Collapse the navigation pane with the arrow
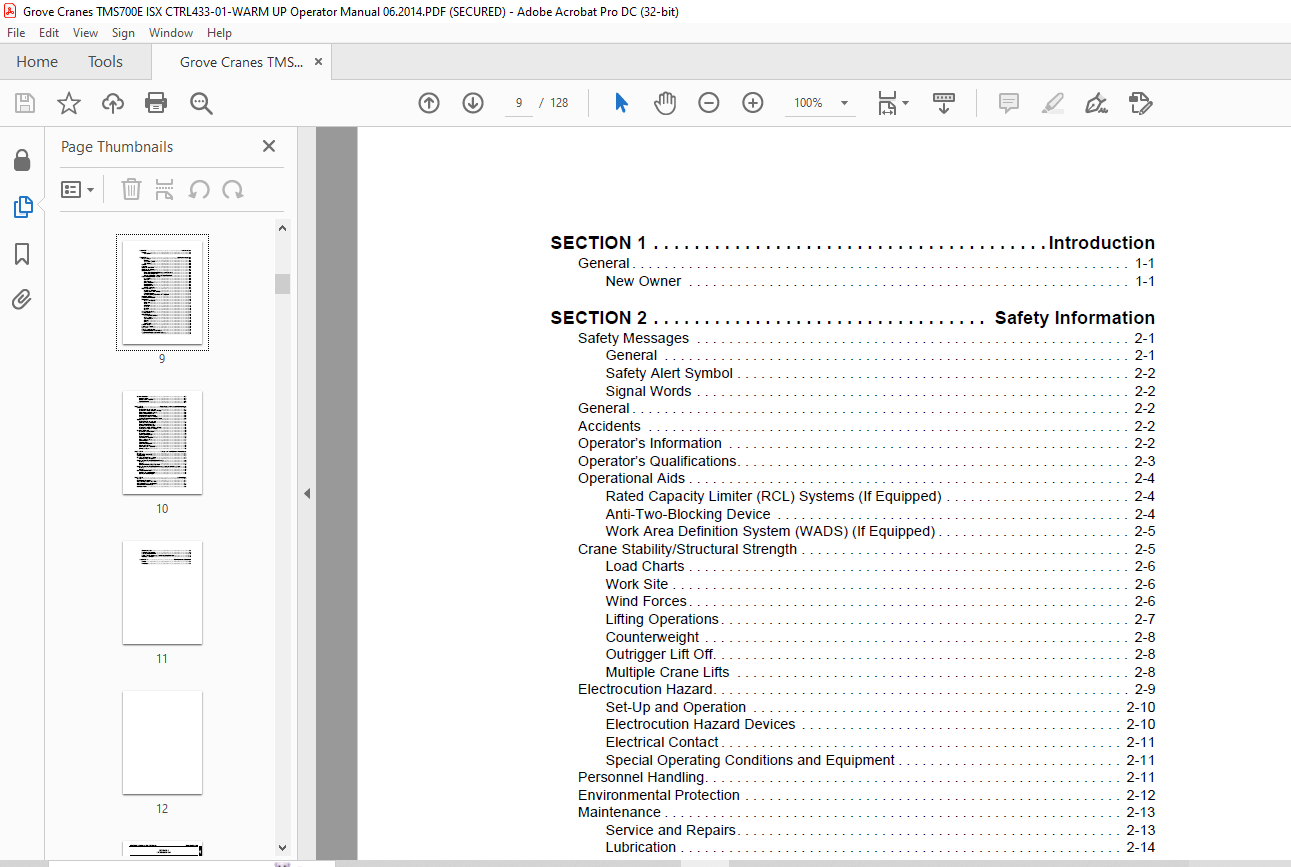1291x867 pixels. 307,493
